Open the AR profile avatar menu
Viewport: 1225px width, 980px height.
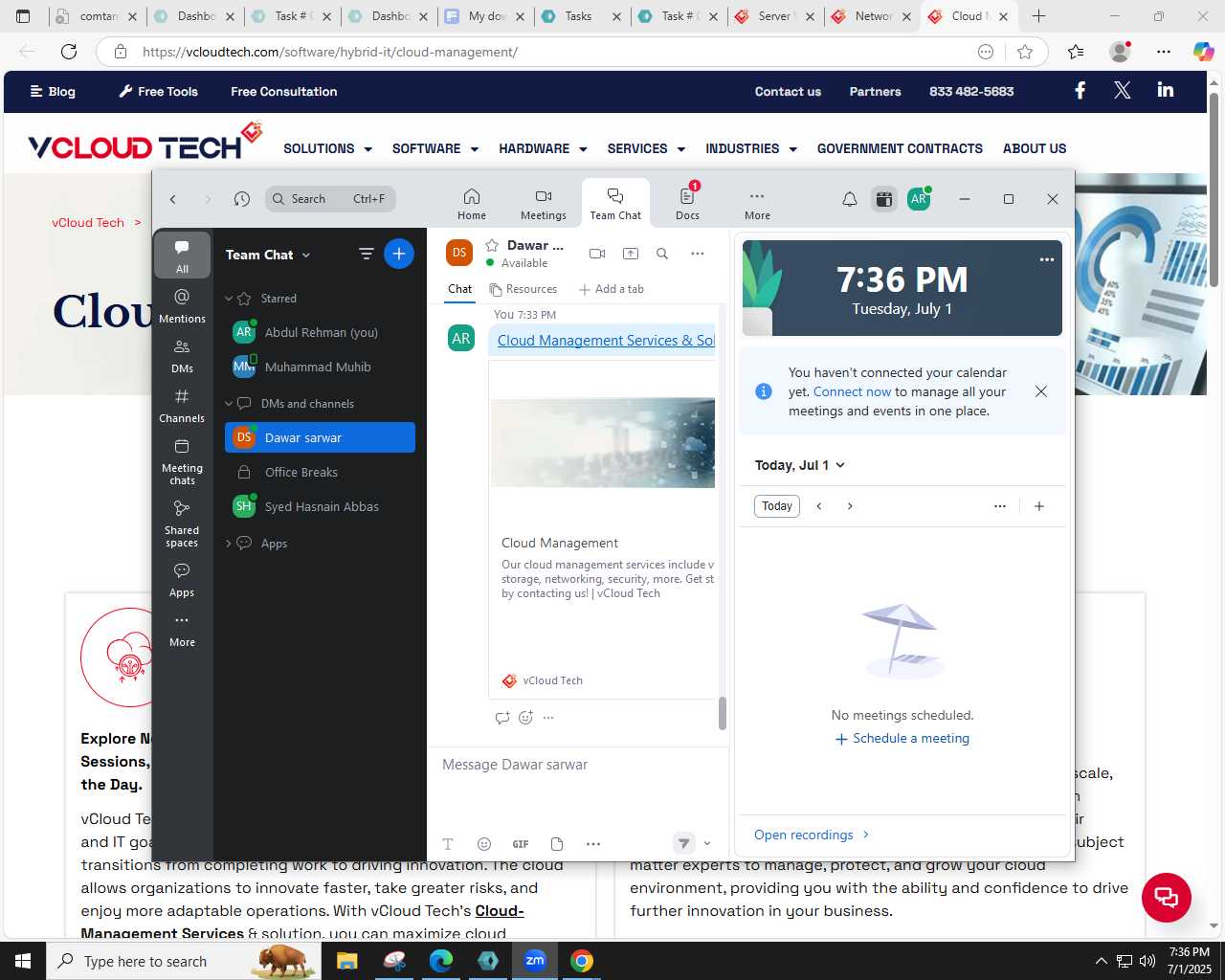[x=919, y=199]
